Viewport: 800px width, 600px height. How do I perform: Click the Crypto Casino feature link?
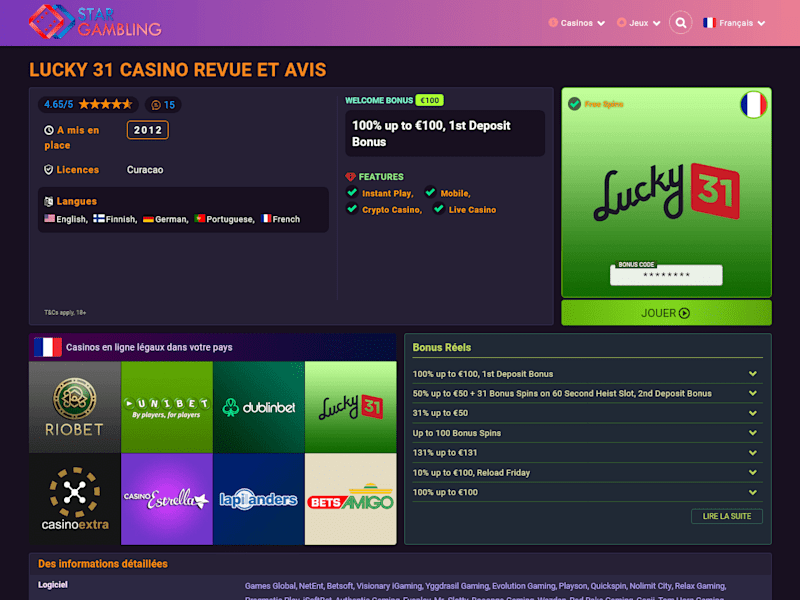tap(392, 210)
